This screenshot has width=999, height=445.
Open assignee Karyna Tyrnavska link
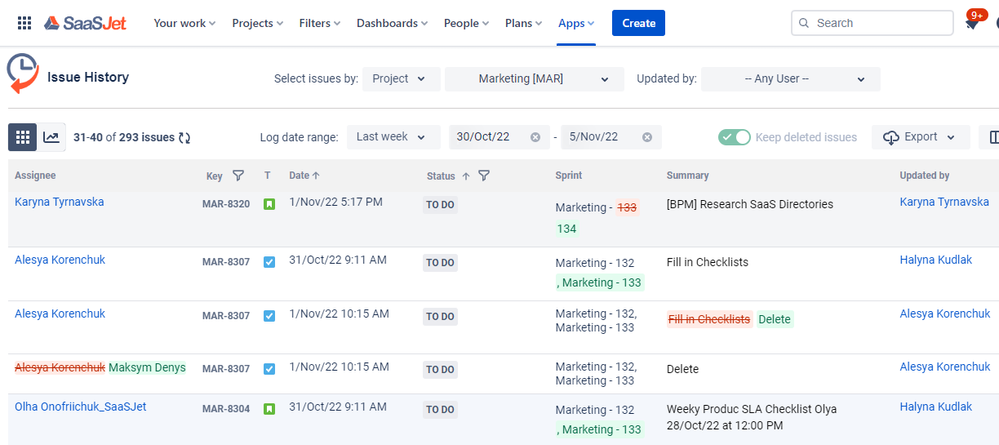[59, 202]
